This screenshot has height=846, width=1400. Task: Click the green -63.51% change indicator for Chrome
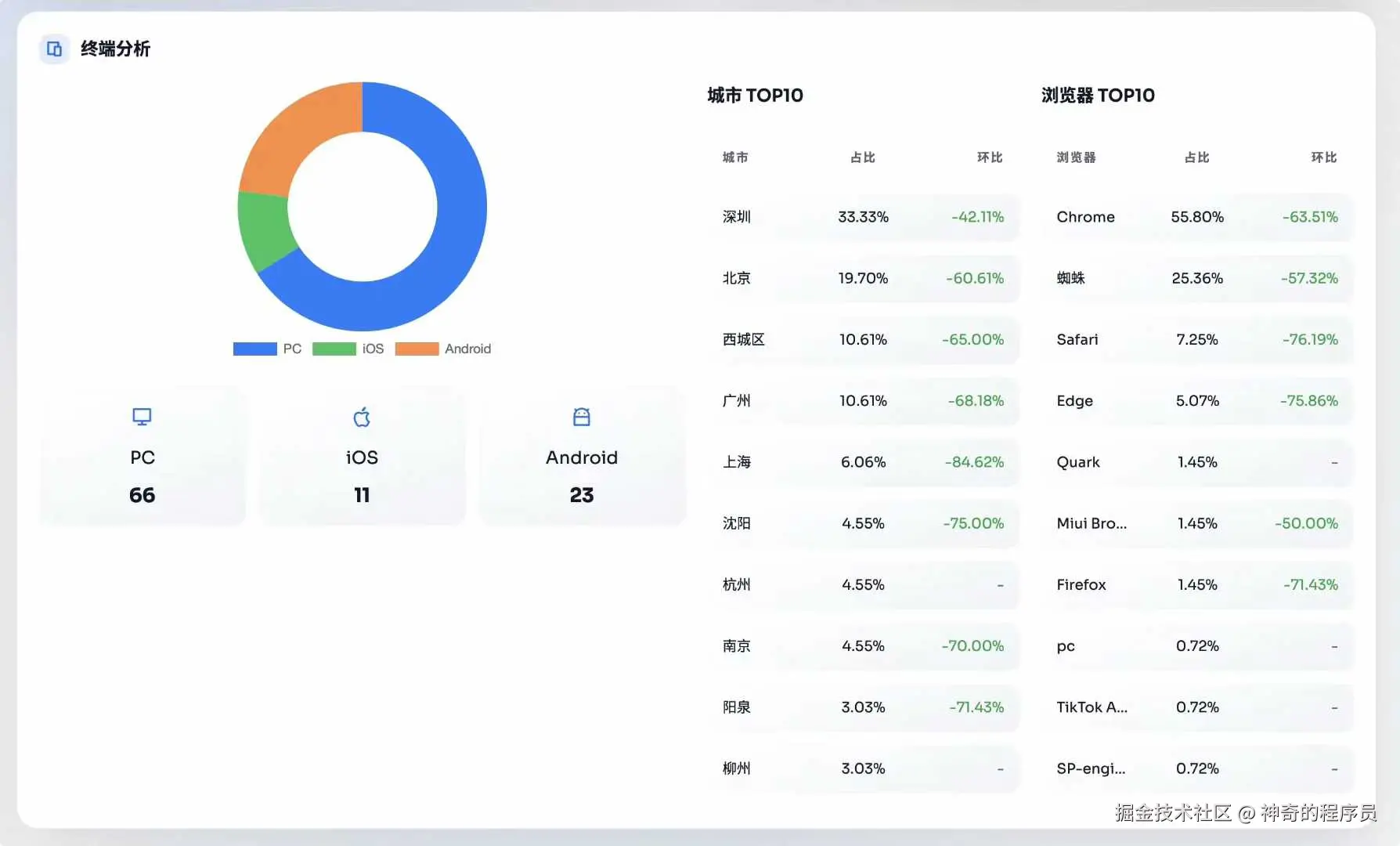click(x=1308, y=217)
